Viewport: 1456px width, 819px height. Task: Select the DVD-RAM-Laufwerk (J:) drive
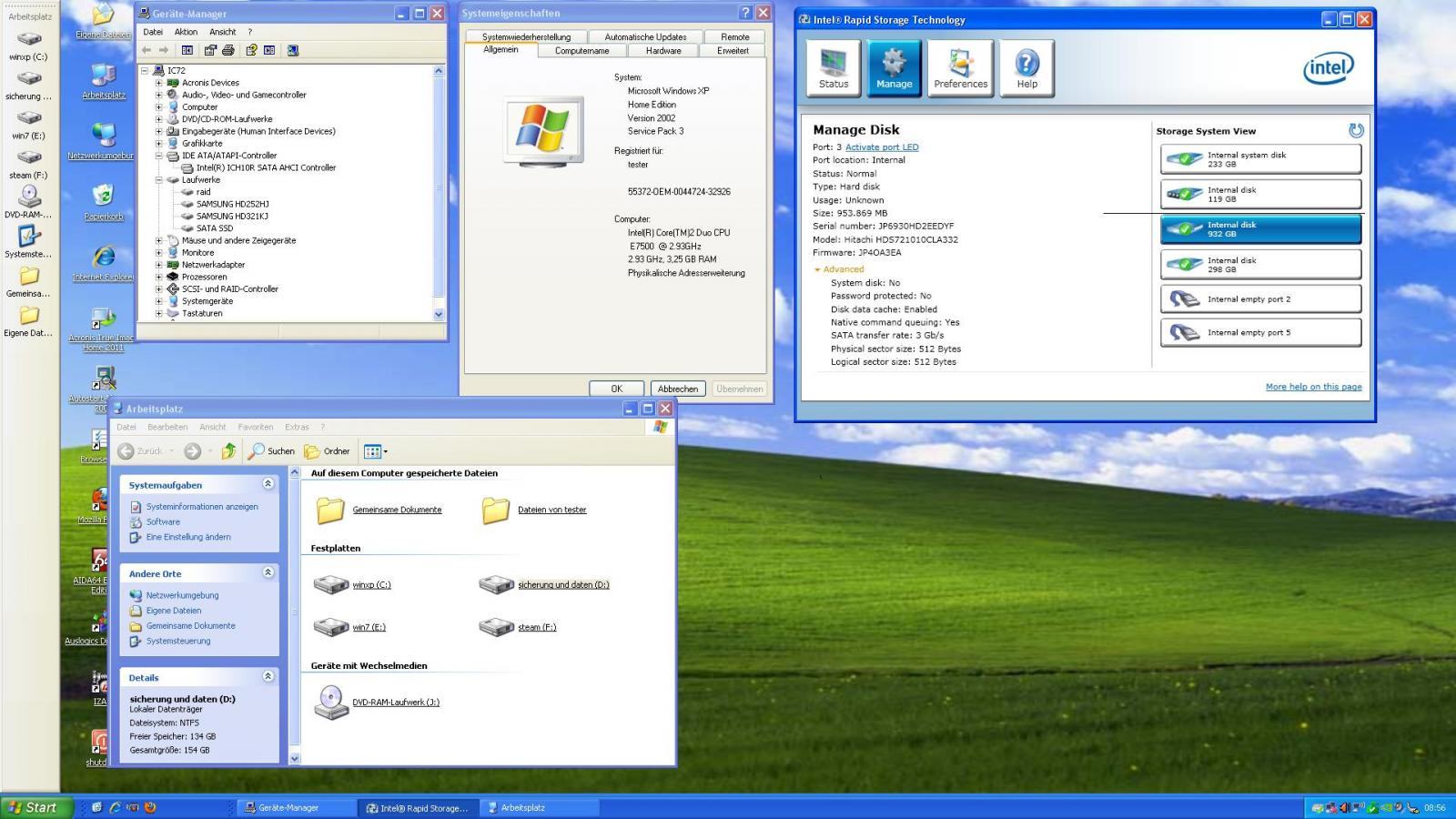(x=377, y=703)
